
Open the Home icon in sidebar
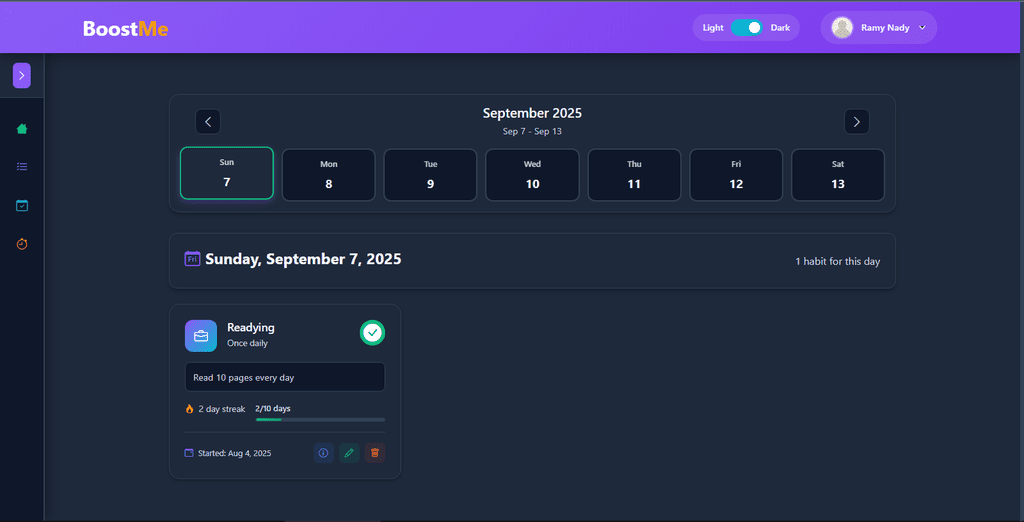(22, 129)
